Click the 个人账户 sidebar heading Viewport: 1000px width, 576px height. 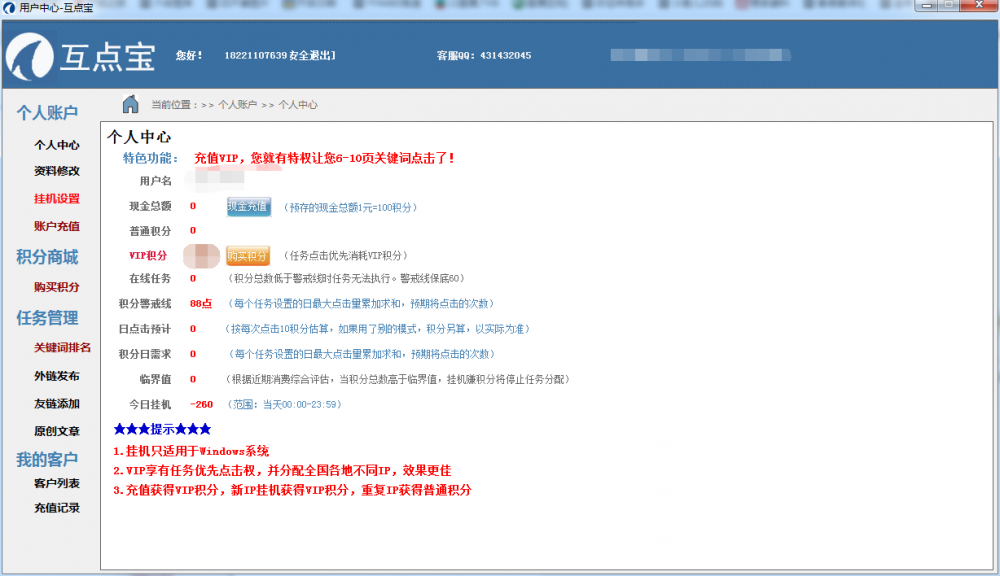point(47,113)
